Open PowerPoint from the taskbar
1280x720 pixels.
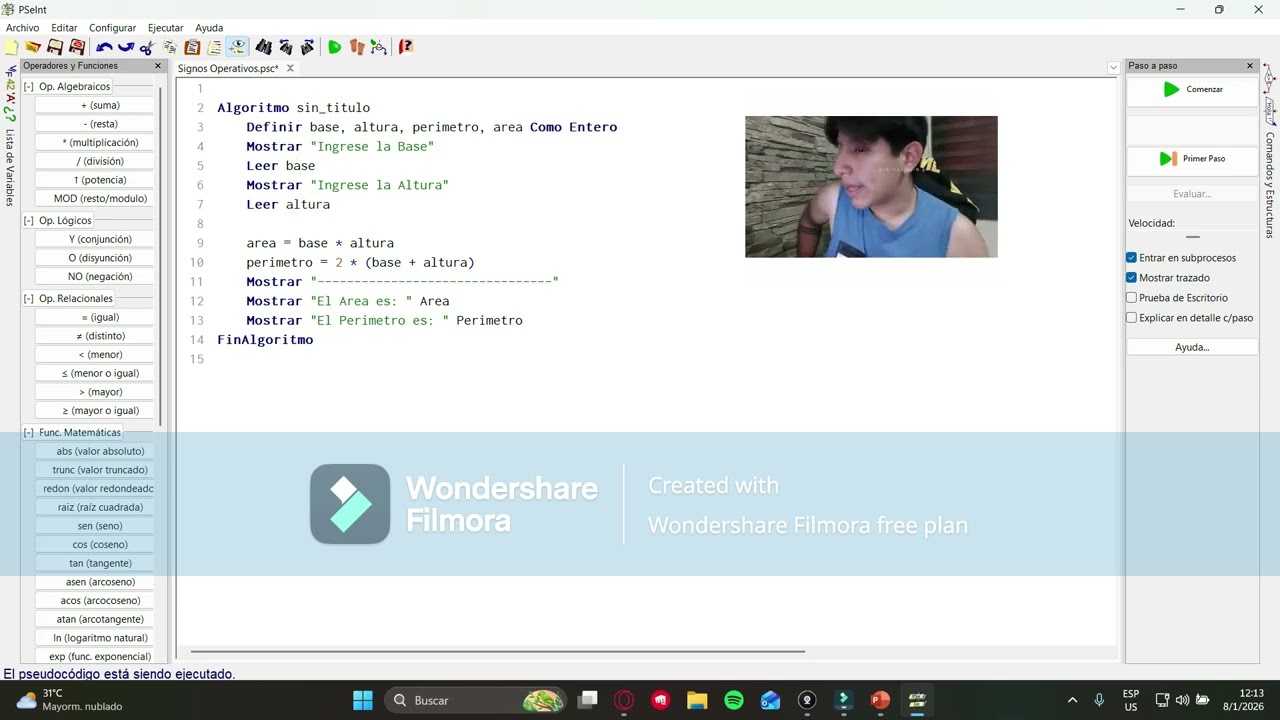tap(880, 700)
